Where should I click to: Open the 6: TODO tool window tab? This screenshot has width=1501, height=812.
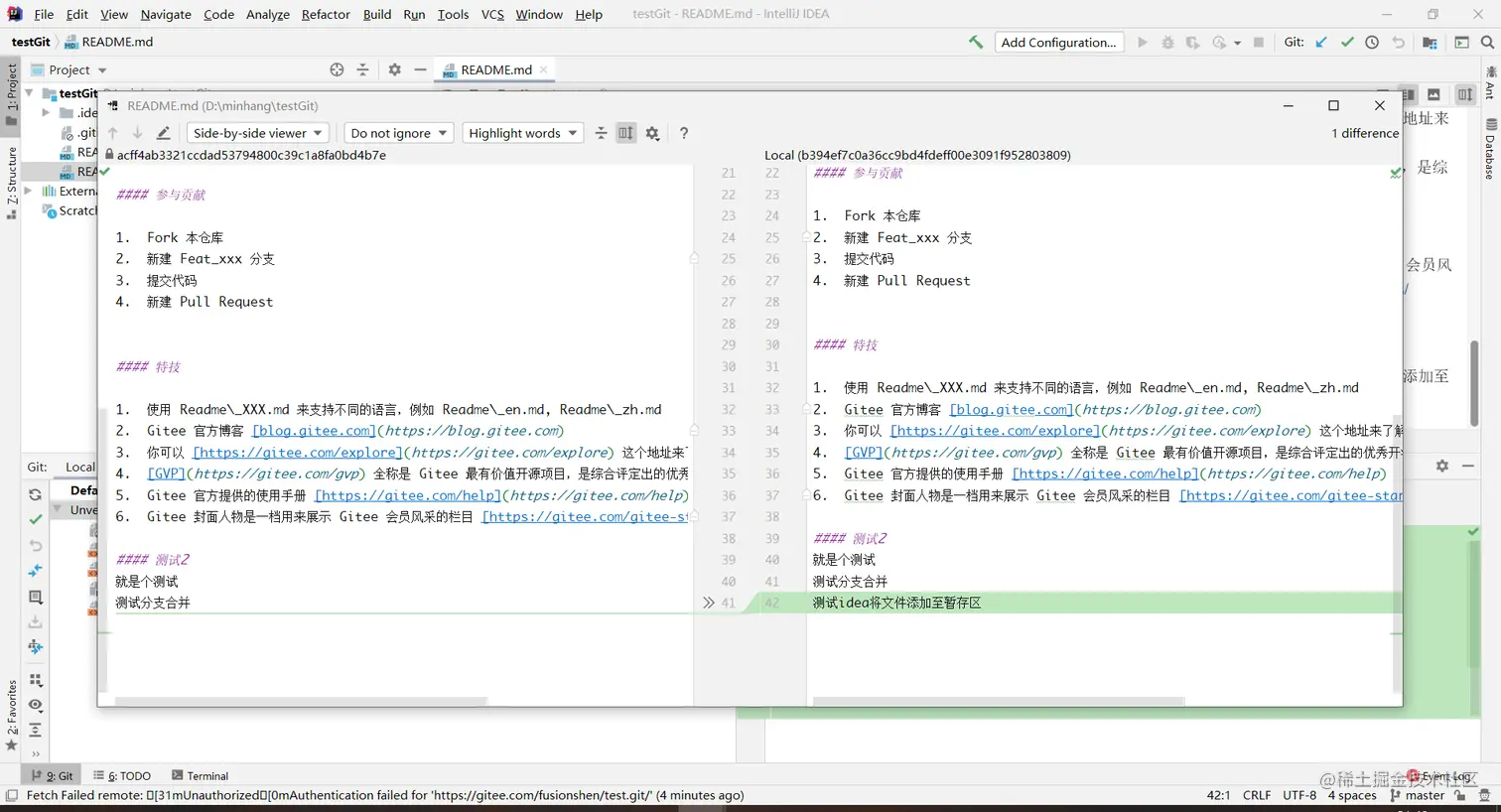(x=122, y=776)
